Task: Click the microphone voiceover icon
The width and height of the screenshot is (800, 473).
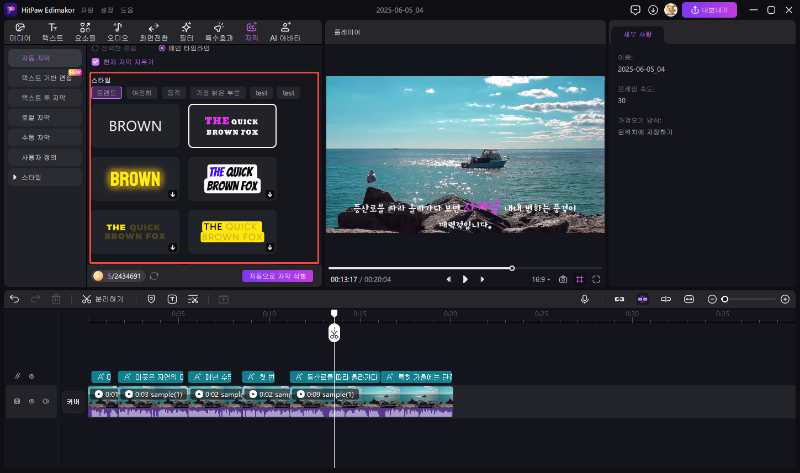Action: 585,299
